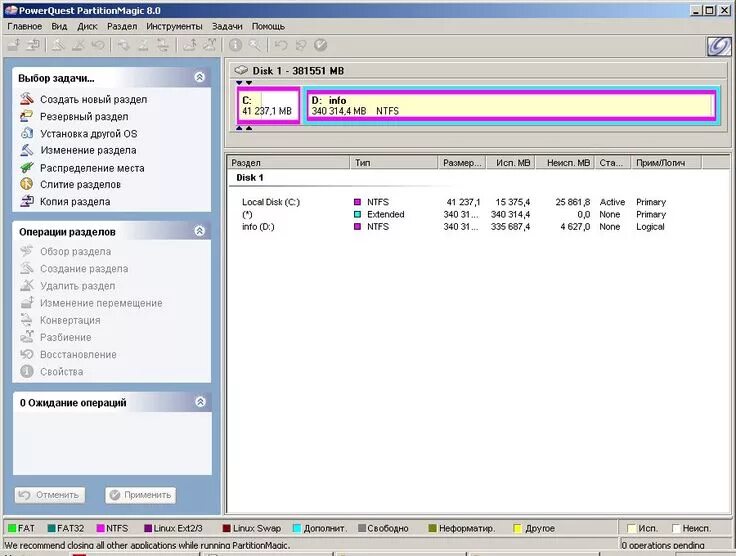
Task: Open the Вид menu
Action: pyautogui.click(x=59, y=26)
